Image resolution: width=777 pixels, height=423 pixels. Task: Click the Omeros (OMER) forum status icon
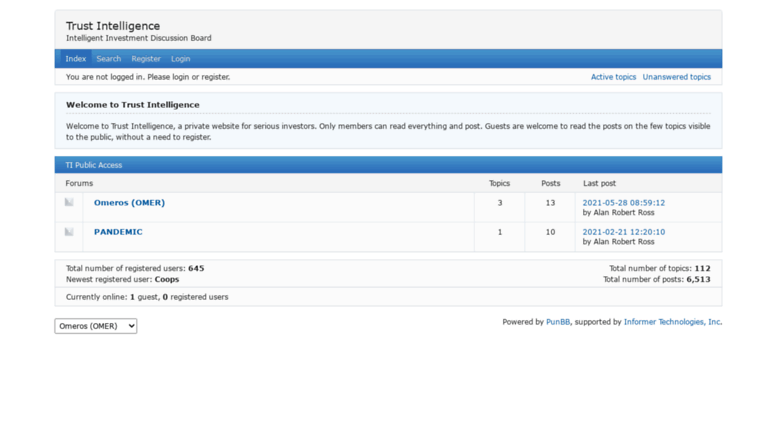69,202
